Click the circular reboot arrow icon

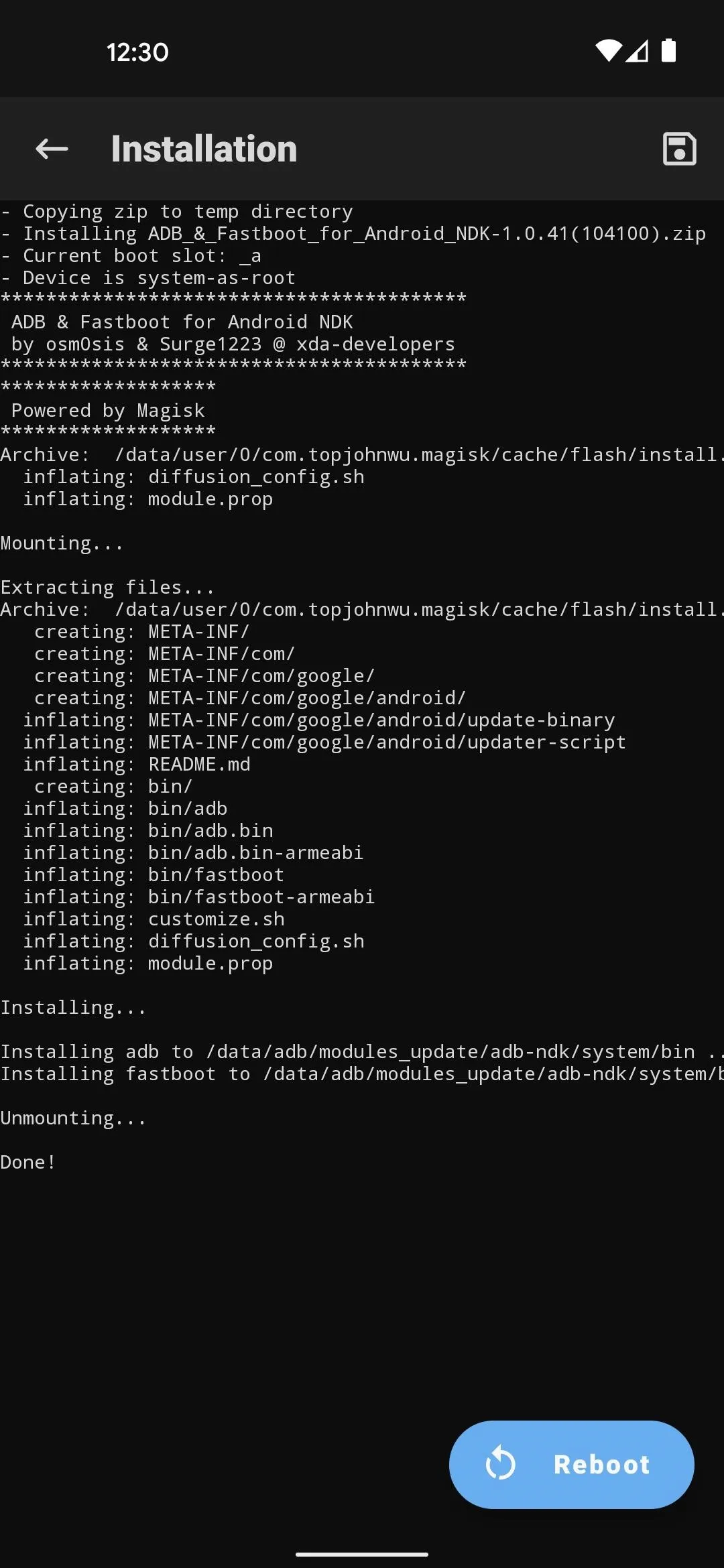point(500,1464)
